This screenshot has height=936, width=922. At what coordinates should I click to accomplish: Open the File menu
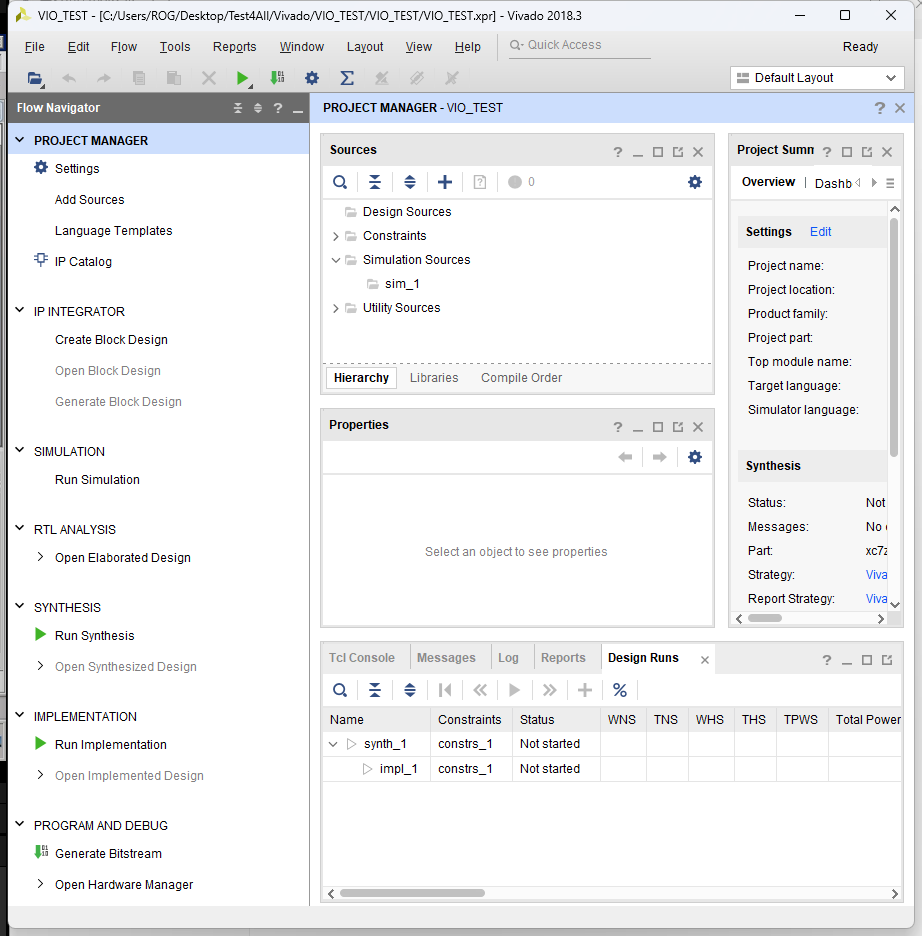[x=35, y=47]
